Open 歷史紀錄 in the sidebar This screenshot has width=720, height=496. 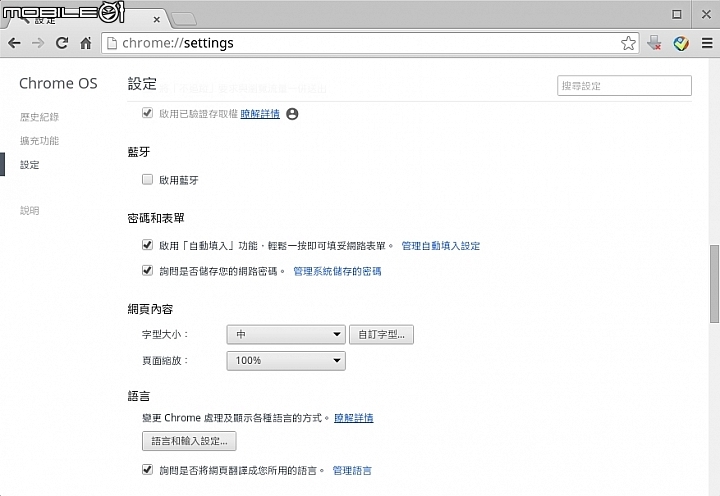point(39,117)
